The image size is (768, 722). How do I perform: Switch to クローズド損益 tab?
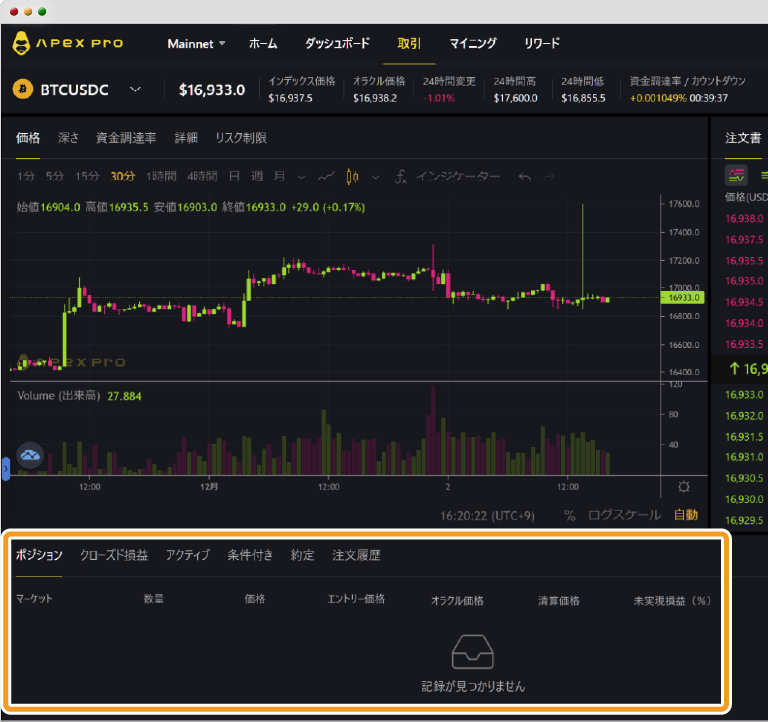114,555
